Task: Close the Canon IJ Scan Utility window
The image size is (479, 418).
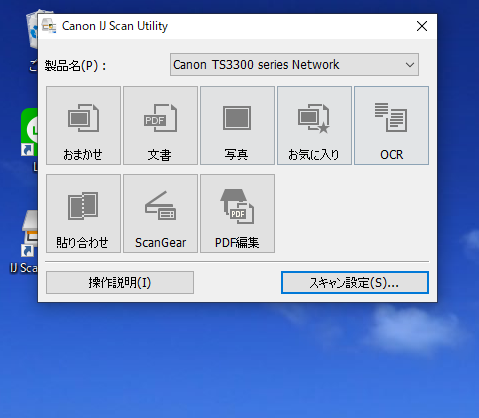Action: pos(422,26)
